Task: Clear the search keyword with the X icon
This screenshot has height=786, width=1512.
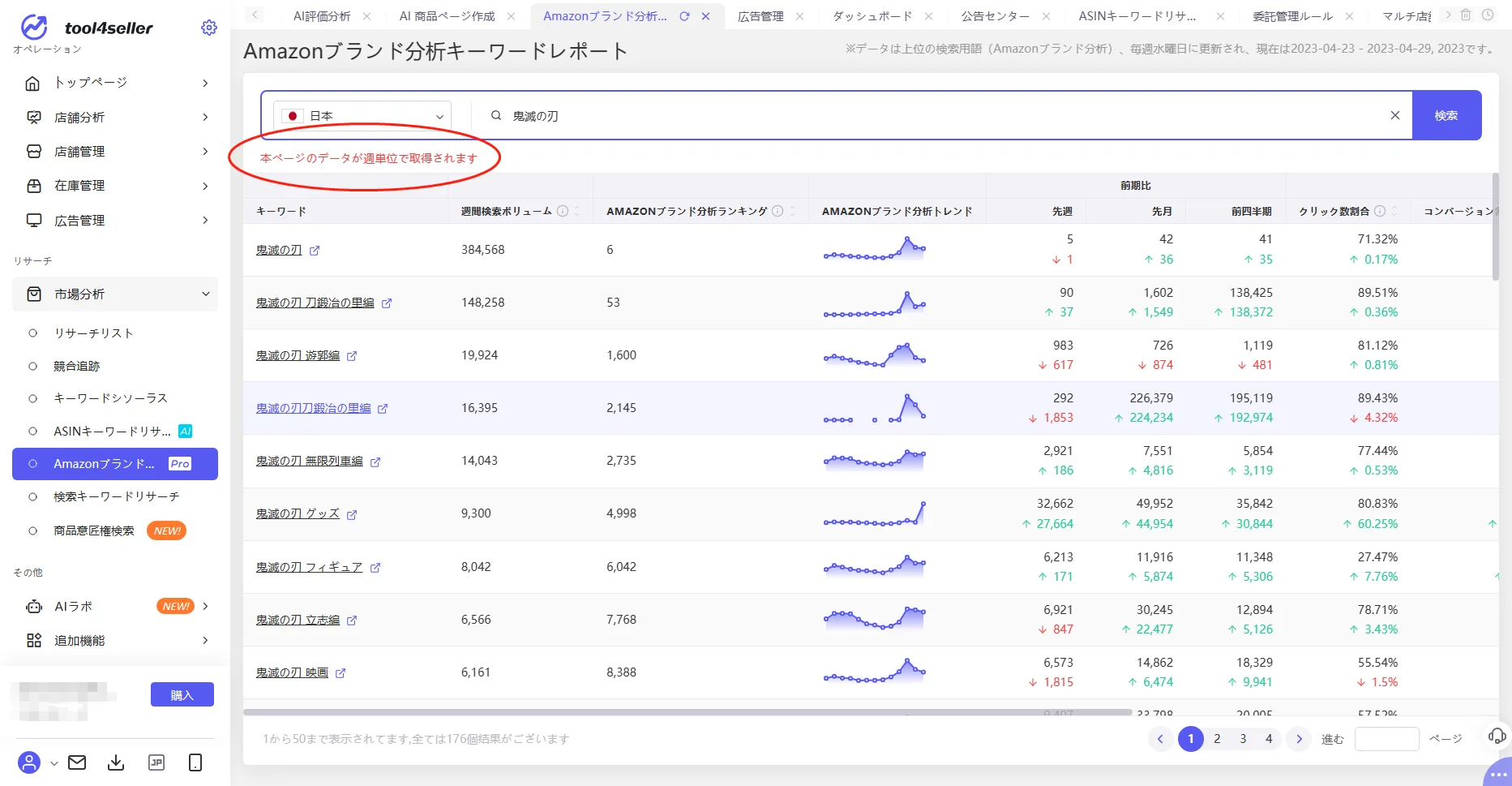Action: [x=1395, y=115]
